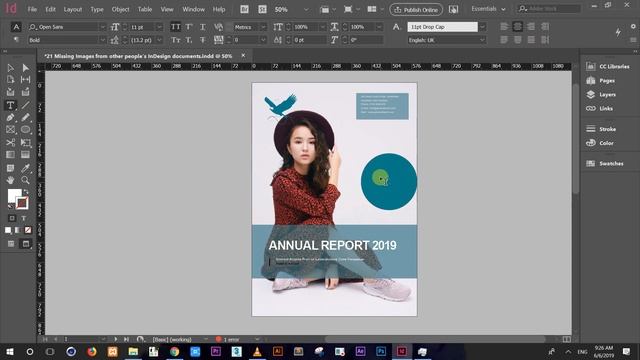Switch to Paragraph Formatting Controls
Screen dimensions: 640x360
[x=16, y=40]
